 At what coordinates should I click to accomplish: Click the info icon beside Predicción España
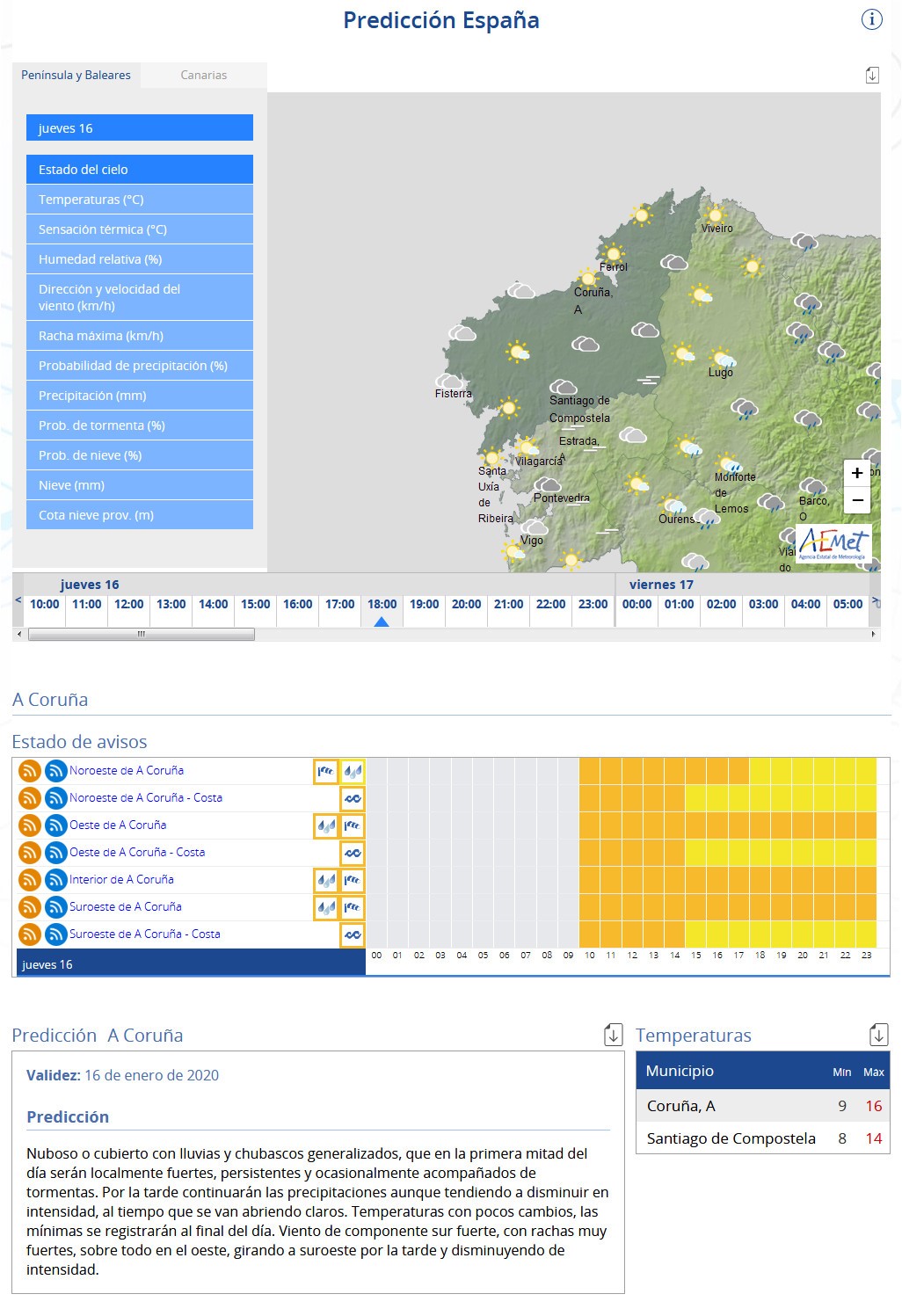(x=870, y=19)
